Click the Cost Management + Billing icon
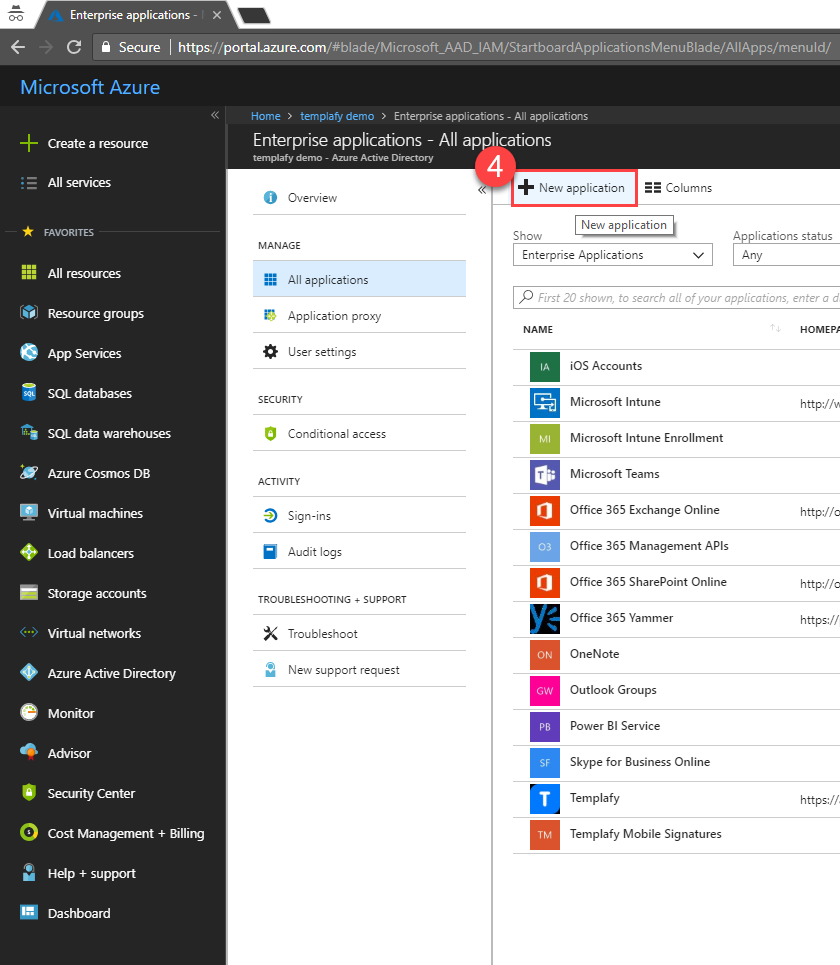840x965 pixels. point(28,833)
